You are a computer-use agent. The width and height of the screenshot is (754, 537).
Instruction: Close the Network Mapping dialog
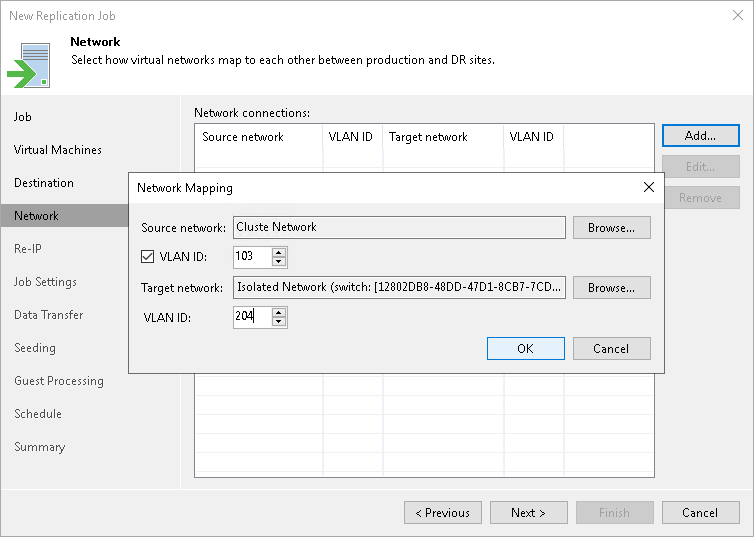(649, 187)
